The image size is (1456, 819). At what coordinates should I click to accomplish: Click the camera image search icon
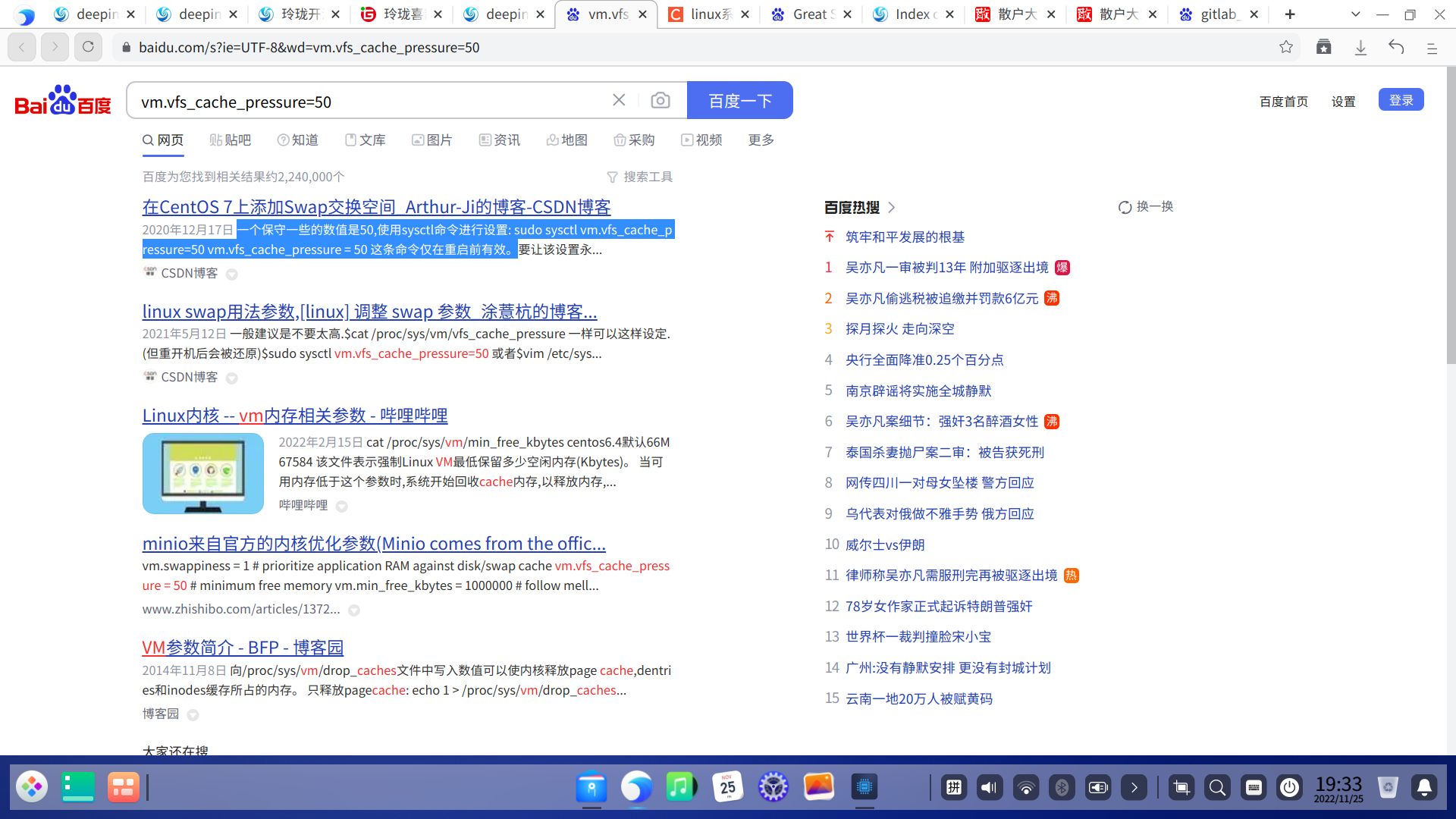[x=660, y=101]
